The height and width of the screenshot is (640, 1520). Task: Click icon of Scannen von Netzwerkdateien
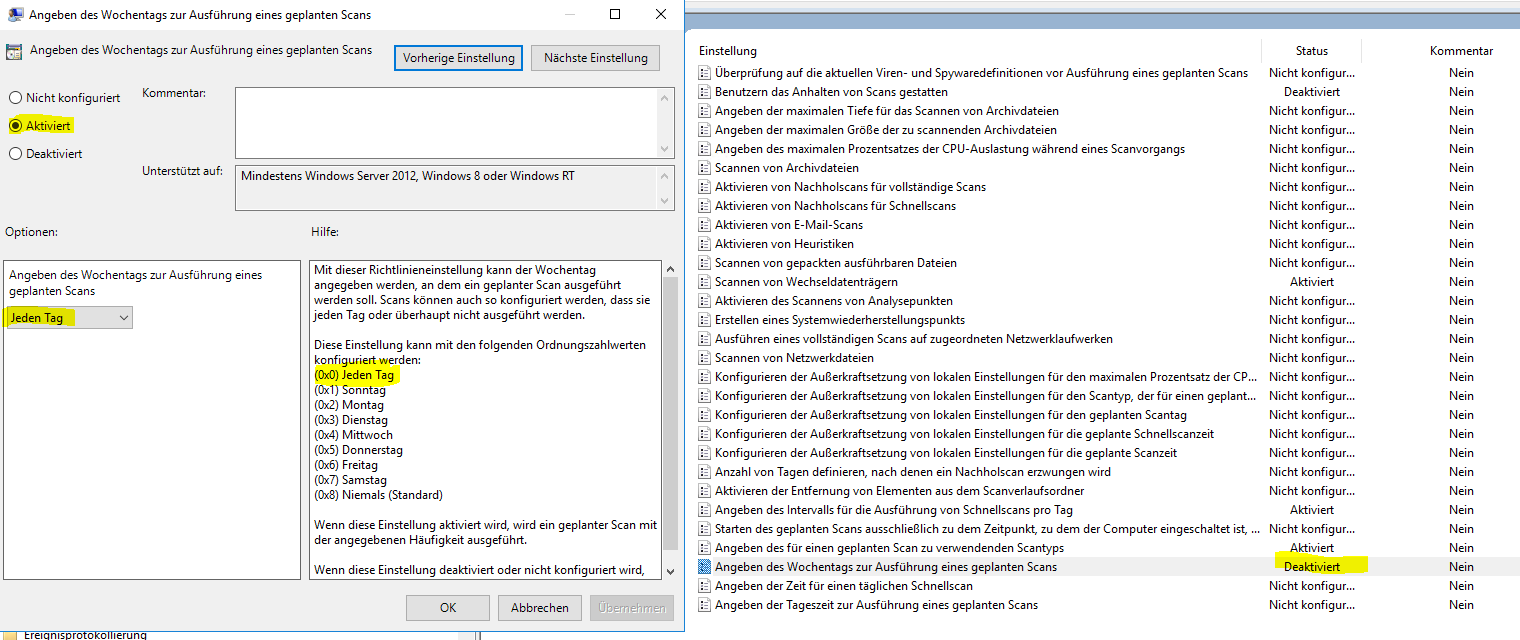(x=704, y=358)
